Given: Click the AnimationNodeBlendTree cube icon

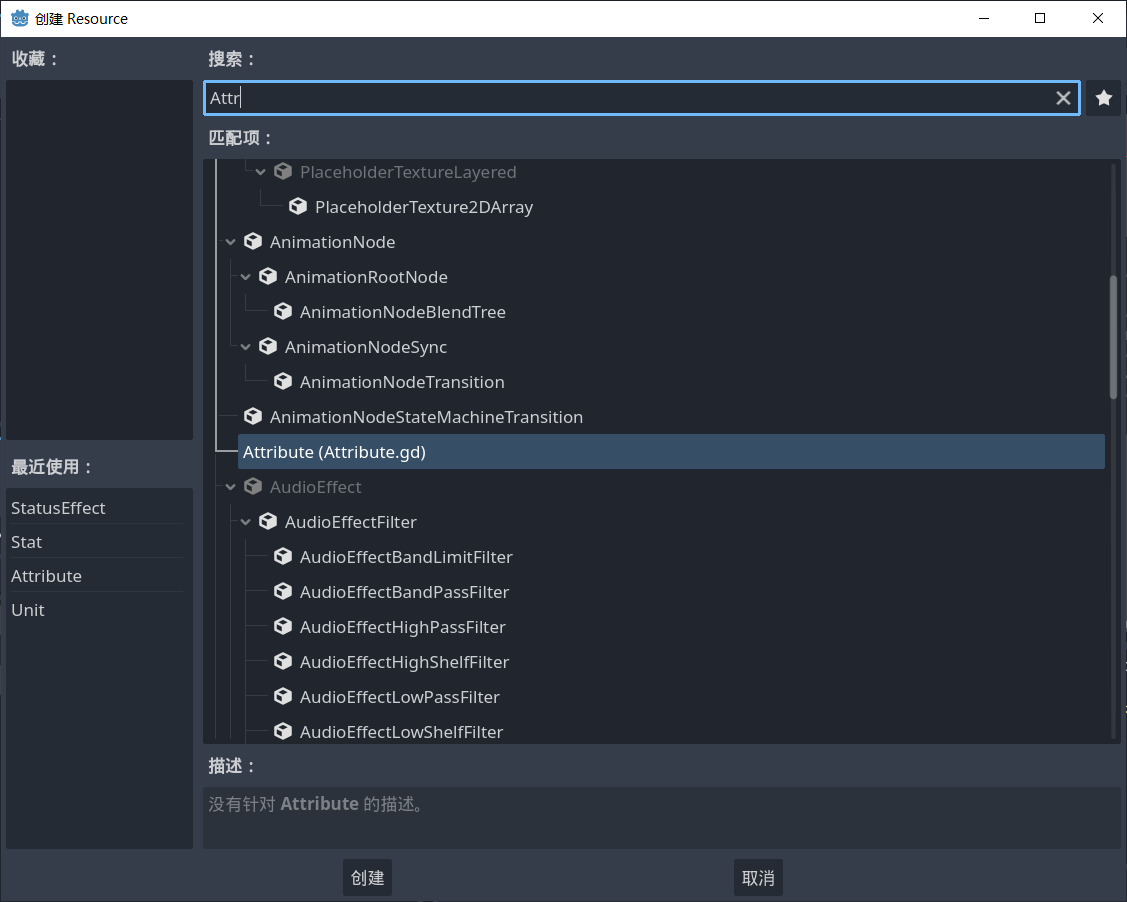Looking at the screenshot, I should tap(283, 312).
